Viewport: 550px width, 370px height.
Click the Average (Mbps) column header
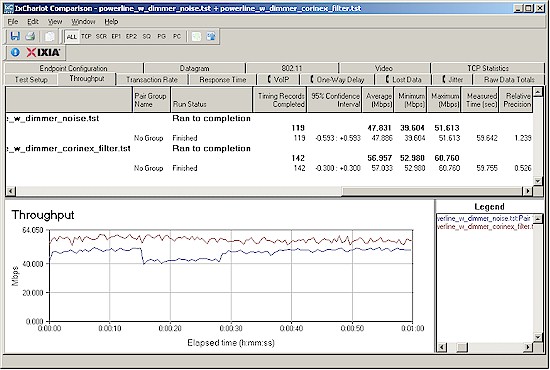[378, 100]
